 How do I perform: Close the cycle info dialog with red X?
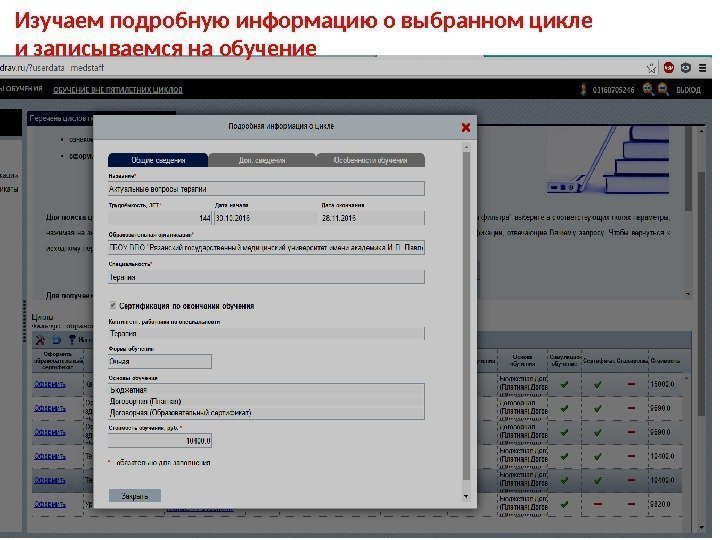click(466, 127)
